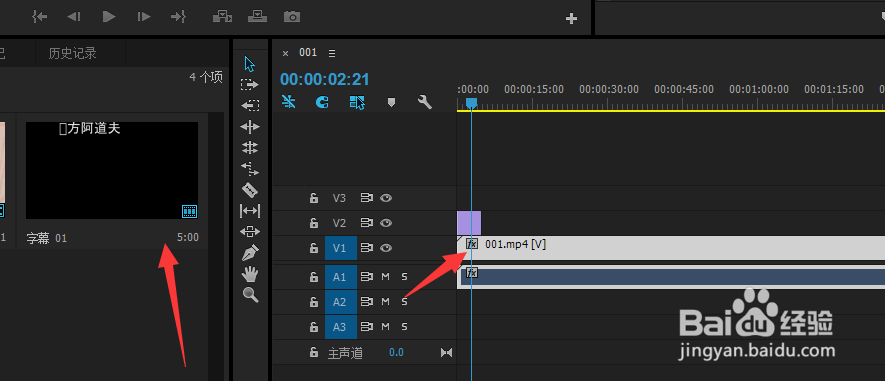Select the Rate Stretch tool

pos(249,168)
